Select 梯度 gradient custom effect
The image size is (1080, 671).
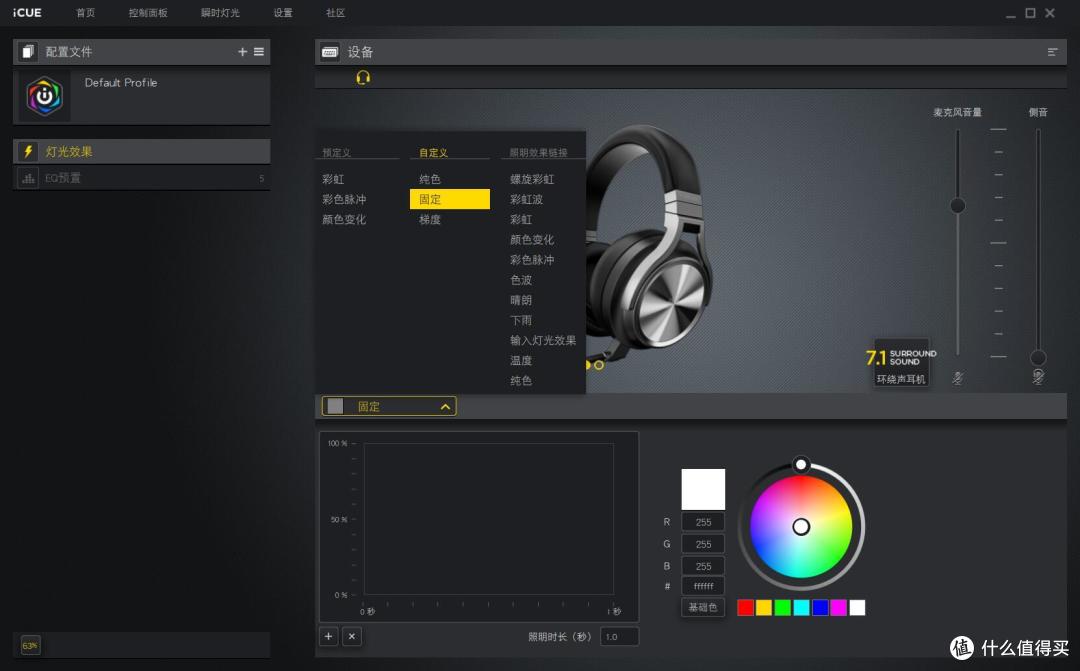(x=430, y=219)
